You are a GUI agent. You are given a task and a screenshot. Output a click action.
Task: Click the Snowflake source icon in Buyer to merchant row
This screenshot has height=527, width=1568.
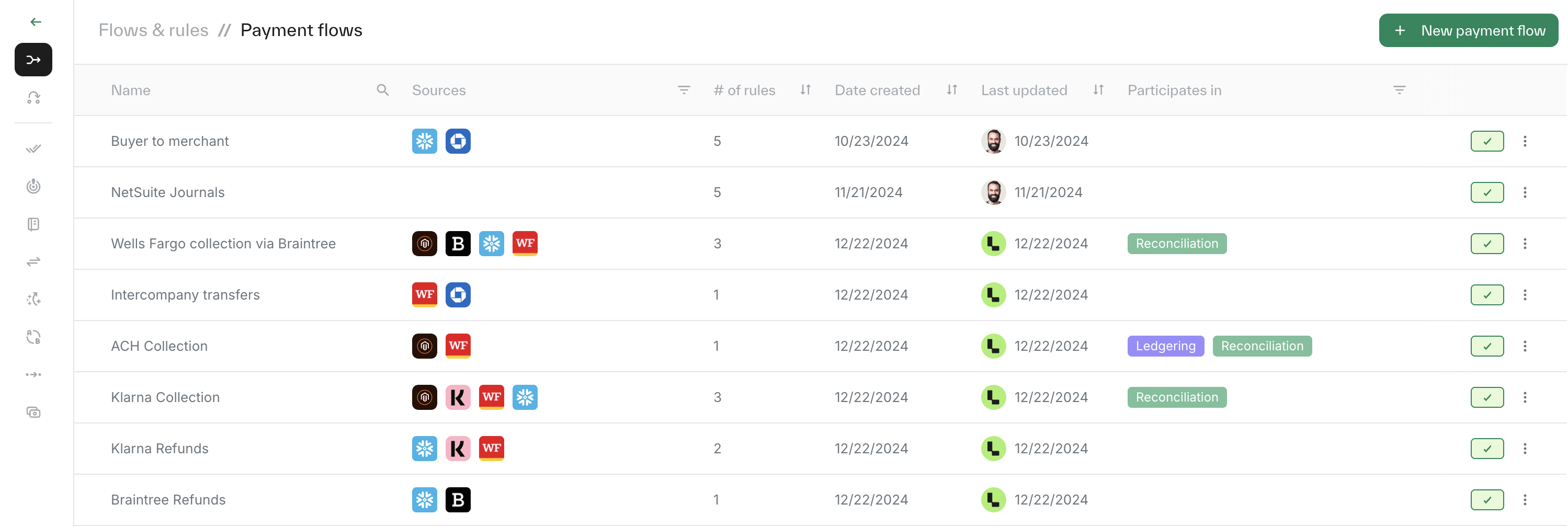(x=424, y=141)
